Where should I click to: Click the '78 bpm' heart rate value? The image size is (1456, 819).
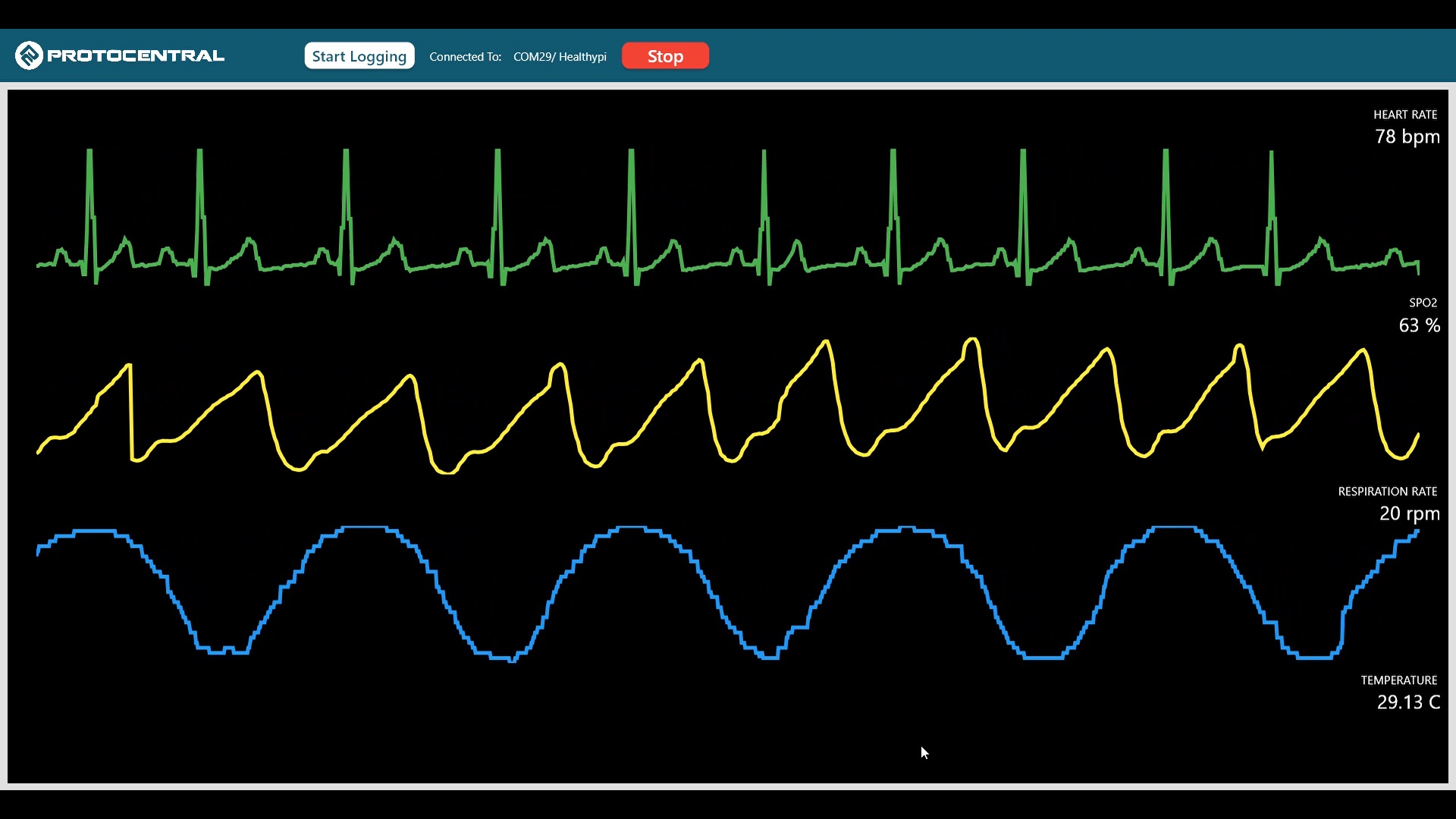click(1407, 136)
